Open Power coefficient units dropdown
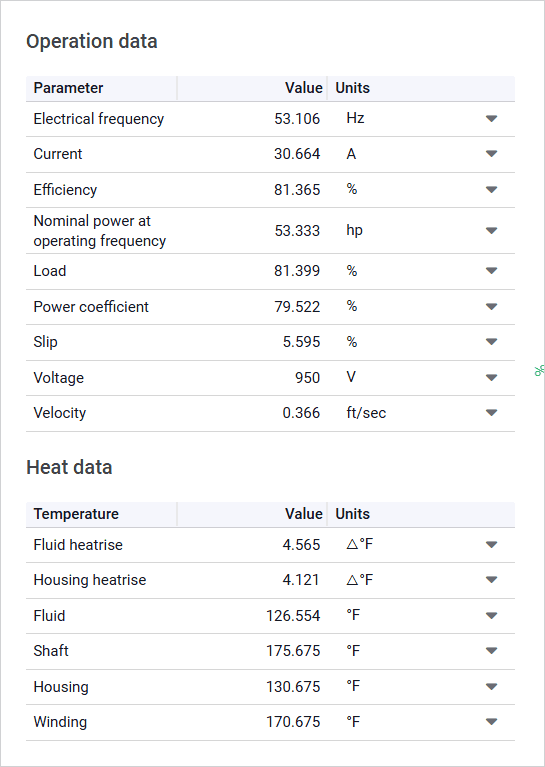This screenshot has width=545, height=767. (491, 307)
